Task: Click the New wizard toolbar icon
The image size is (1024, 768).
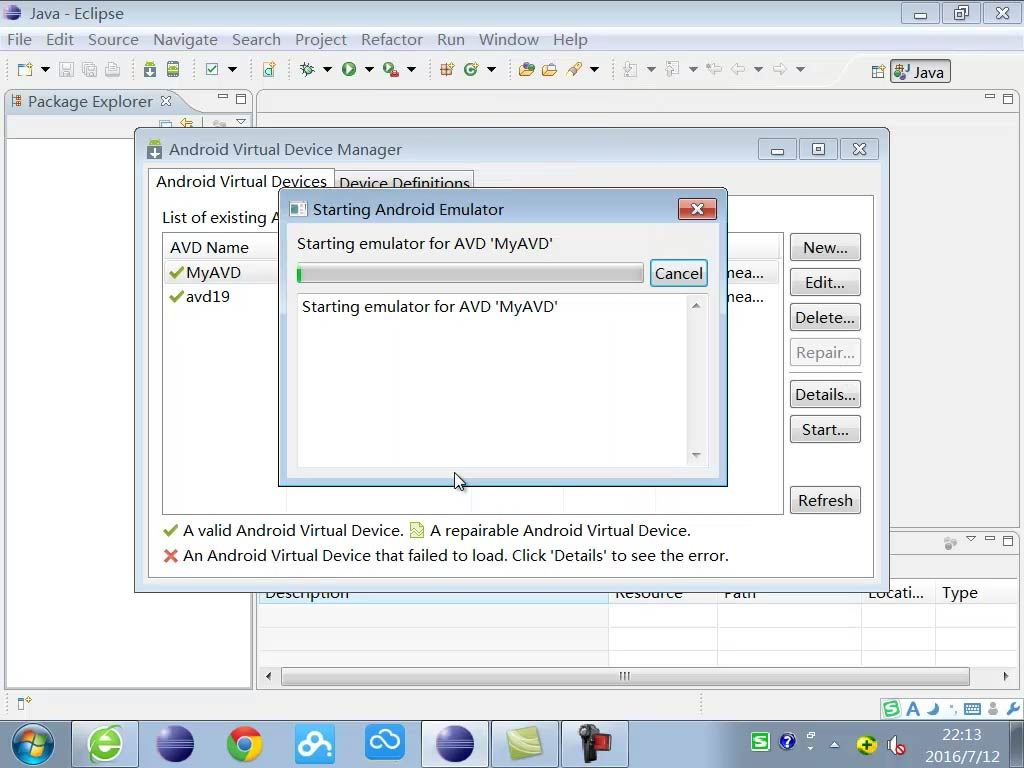Action: (x=25, y=69)
